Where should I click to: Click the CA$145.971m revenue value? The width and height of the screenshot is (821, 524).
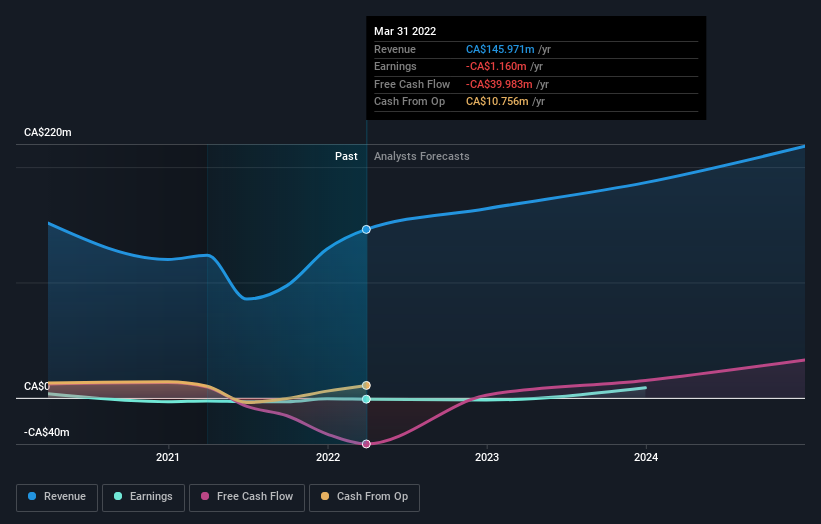click(x=500, y=49)
